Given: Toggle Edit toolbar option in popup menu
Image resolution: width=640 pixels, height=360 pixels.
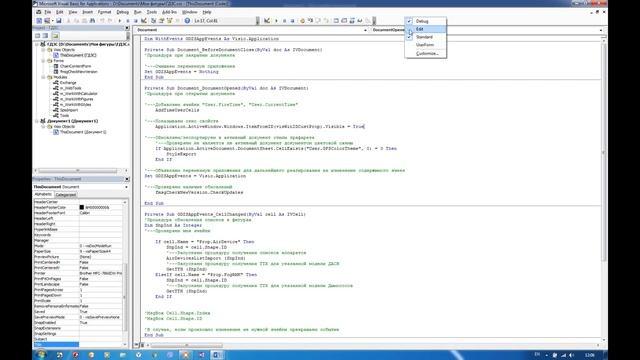Looking at the screenshot, I should point(425,29).
